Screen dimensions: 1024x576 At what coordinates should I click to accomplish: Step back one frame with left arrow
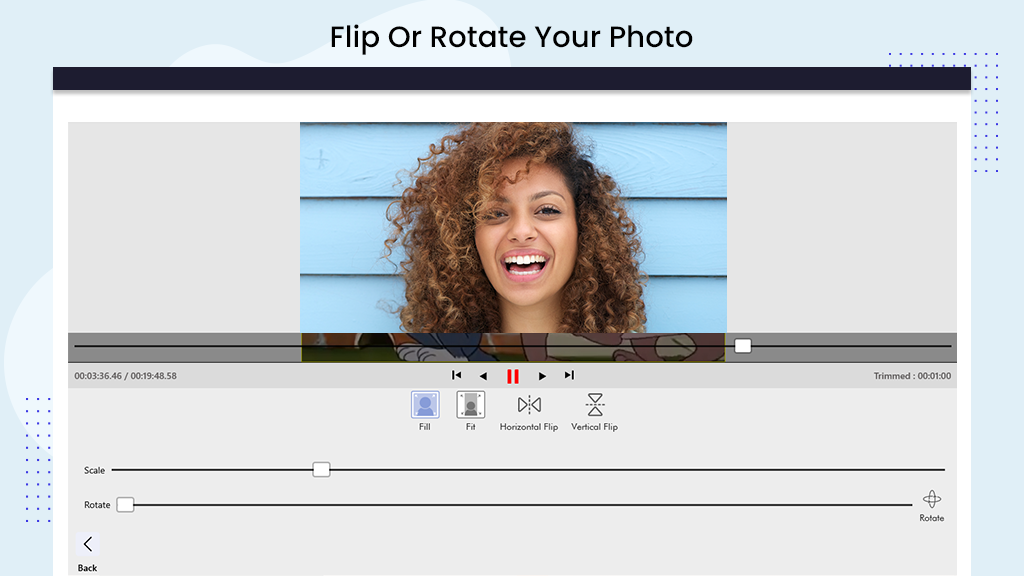[x=483, y=376]
